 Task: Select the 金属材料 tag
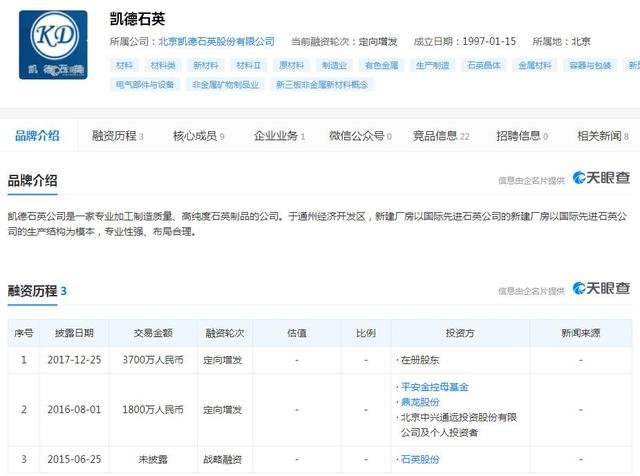(535, 65)
